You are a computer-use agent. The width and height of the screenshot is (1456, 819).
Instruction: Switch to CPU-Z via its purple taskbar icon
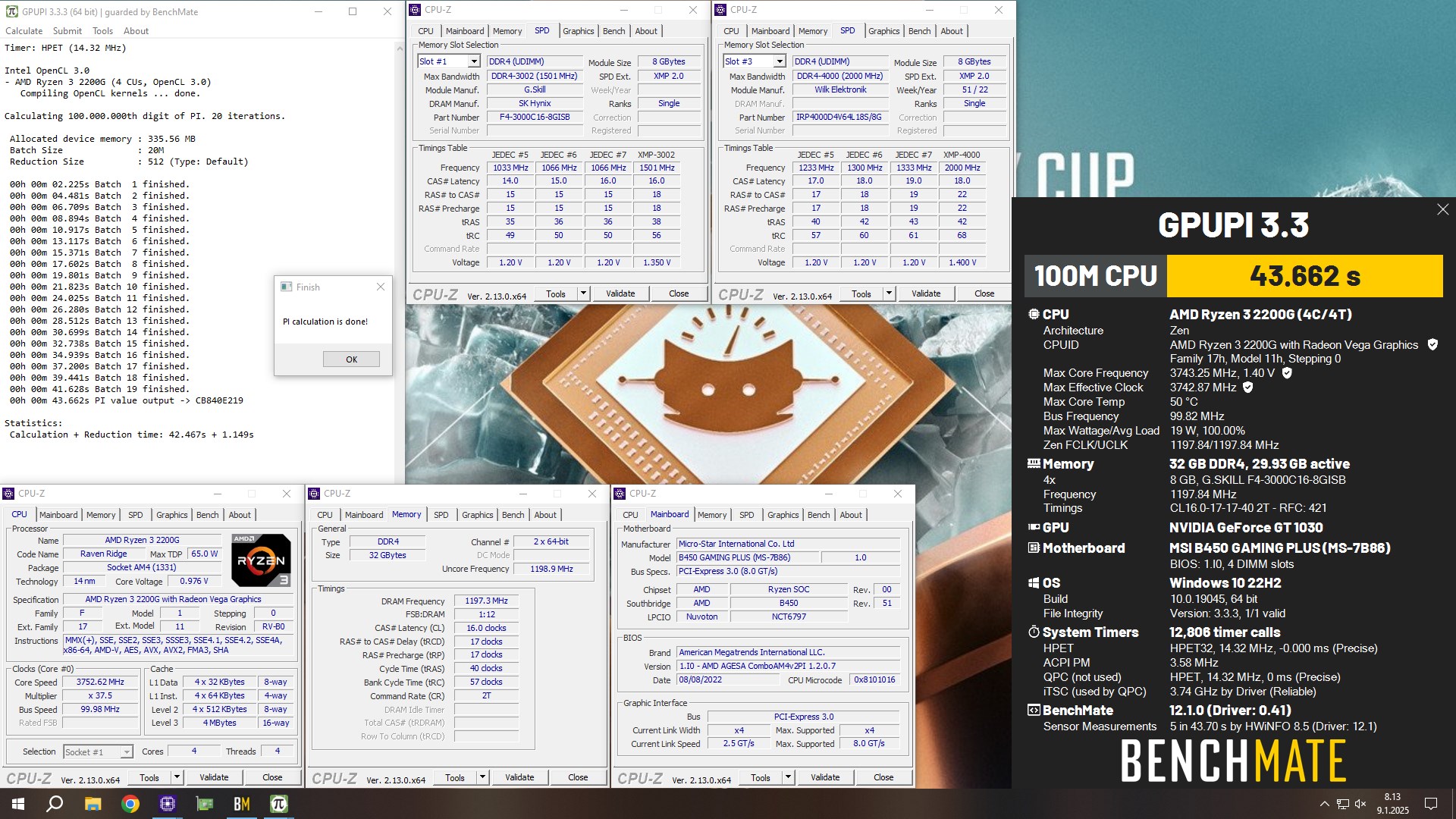168,804
